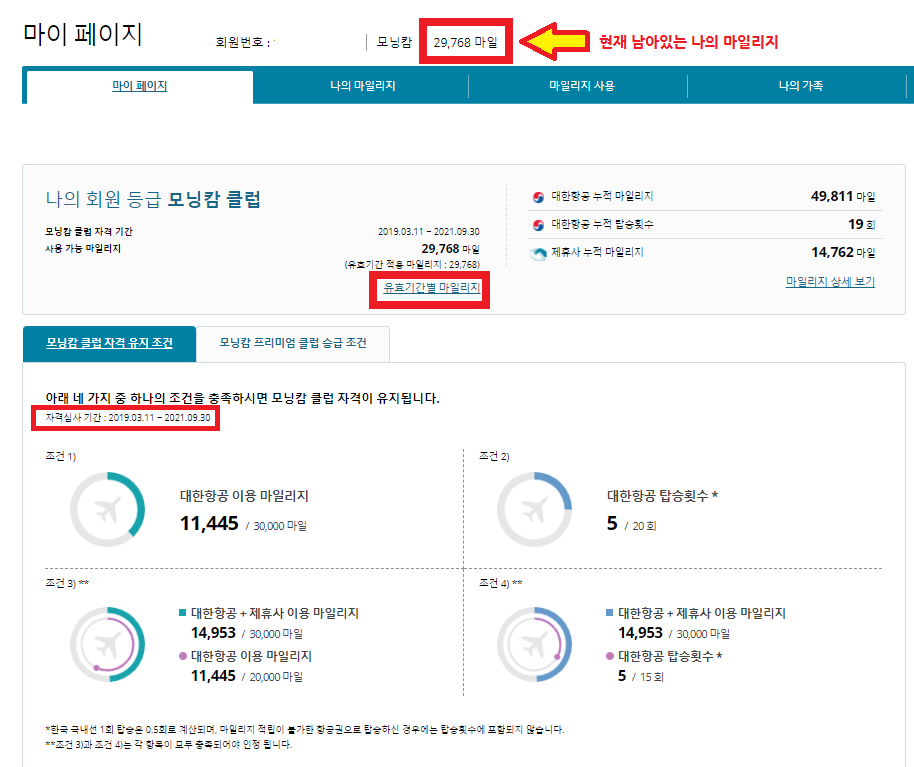Image resolution: width=914 pixels, height=767 pixels.
Task: Select 모닝캄 클럽 자격 유지 조건 tab
Action: [x=110, y=343]
